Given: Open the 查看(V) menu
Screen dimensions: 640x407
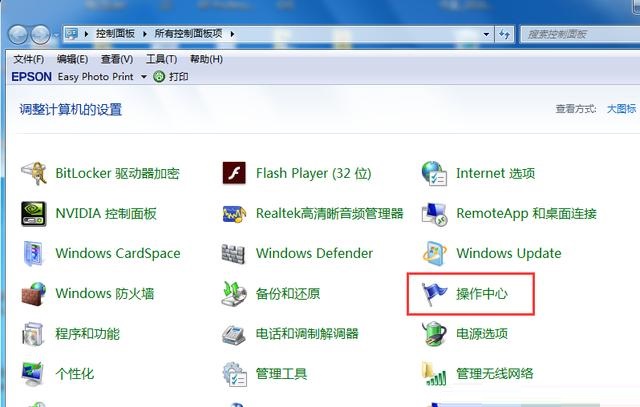Looking at the screenshot, I should pyautogui.click(x=117, y=59).
